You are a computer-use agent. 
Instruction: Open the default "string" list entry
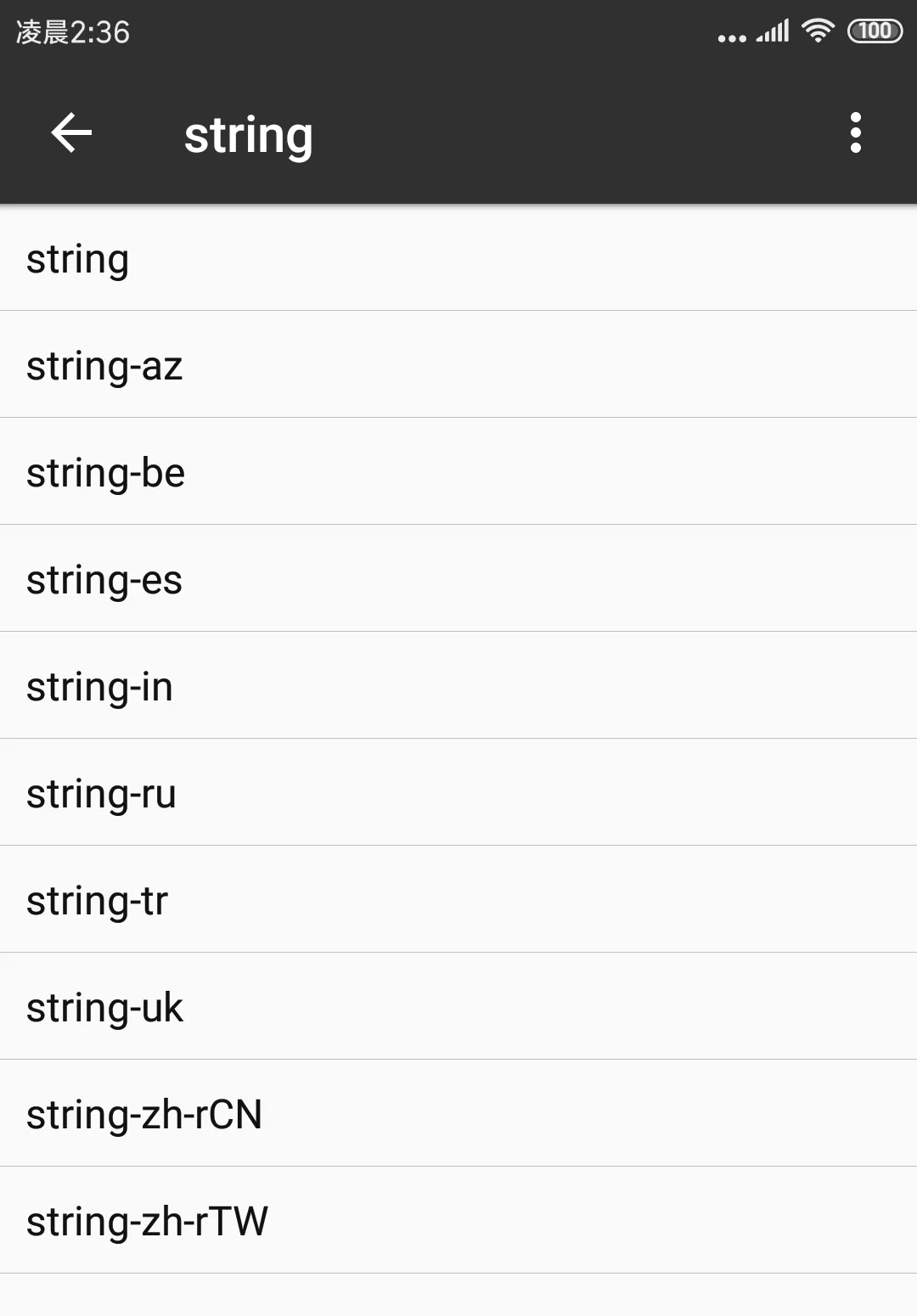458,258
